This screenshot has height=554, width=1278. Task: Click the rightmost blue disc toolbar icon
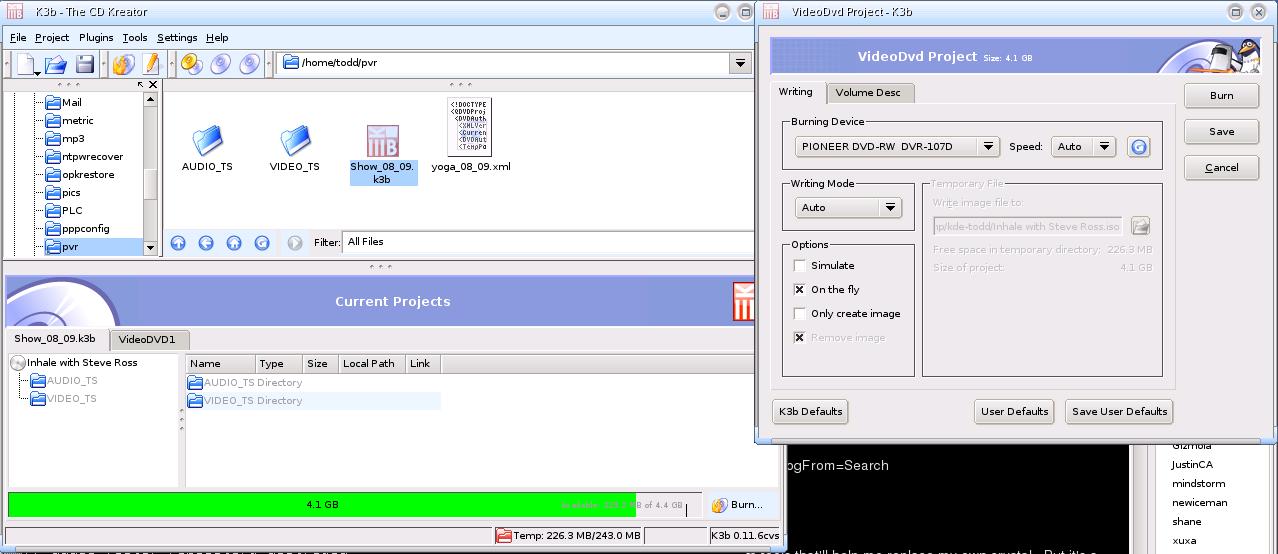pos(250,64)
